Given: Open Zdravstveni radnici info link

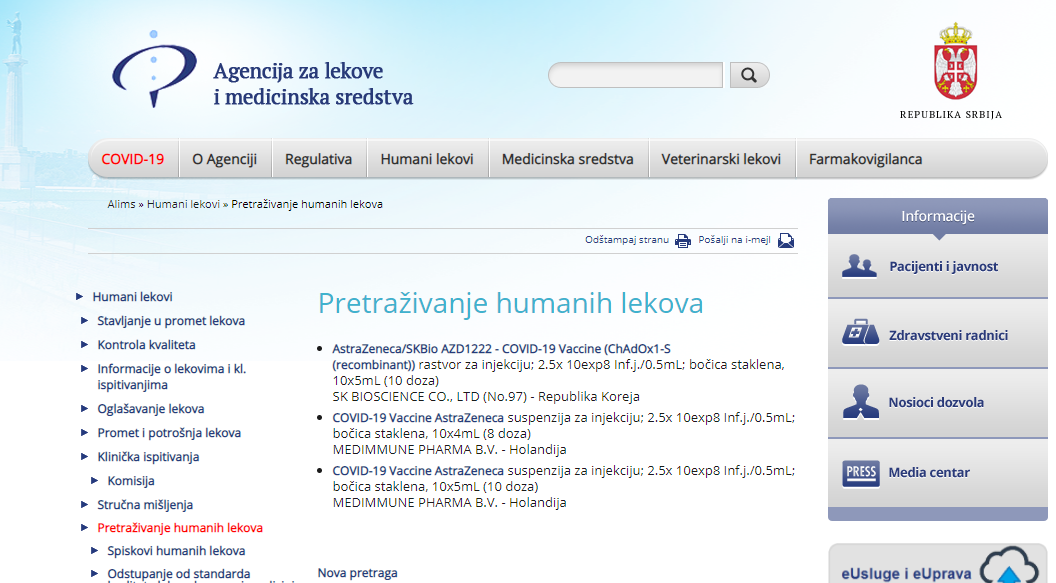Looking at the screenshot, I should pyautogui.click(x=948, y=335).
